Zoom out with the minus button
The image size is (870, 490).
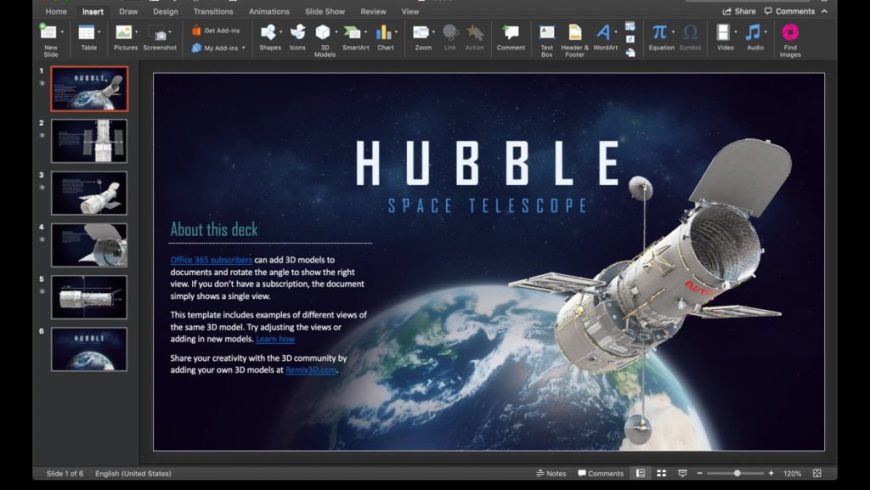(700, 473)
